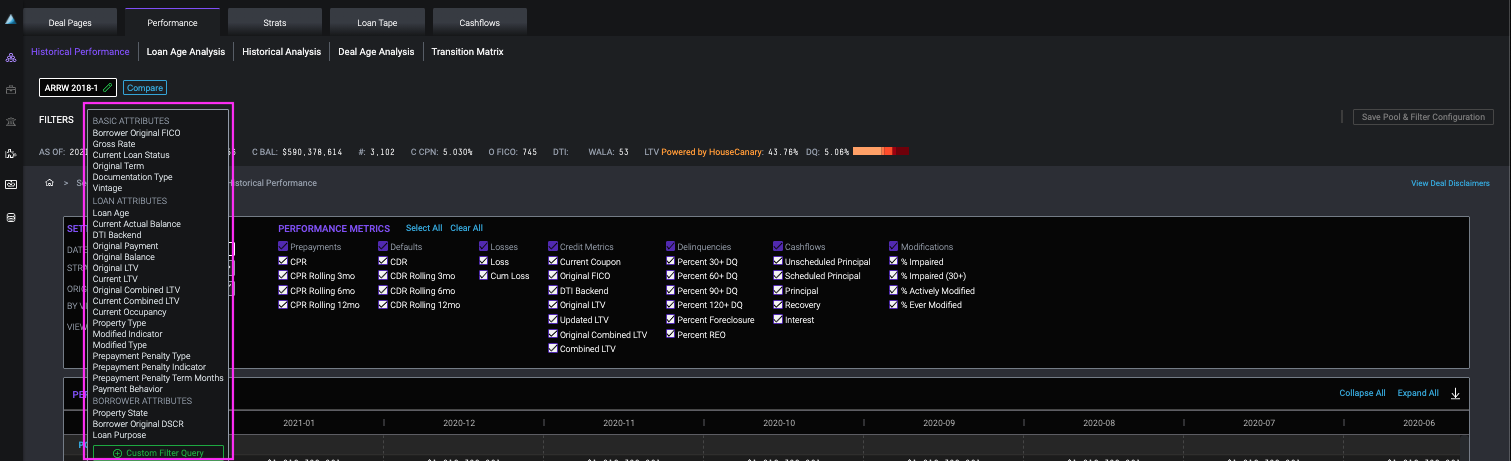
Task: Choose Current Loan Status filter
Action: coord(131,155)
